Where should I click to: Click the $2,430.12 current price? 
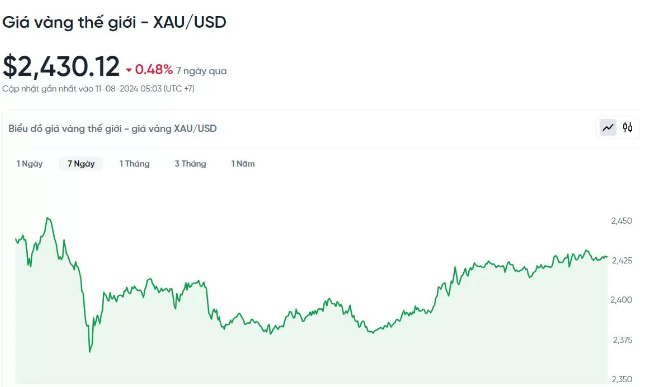tap(61, 66)
